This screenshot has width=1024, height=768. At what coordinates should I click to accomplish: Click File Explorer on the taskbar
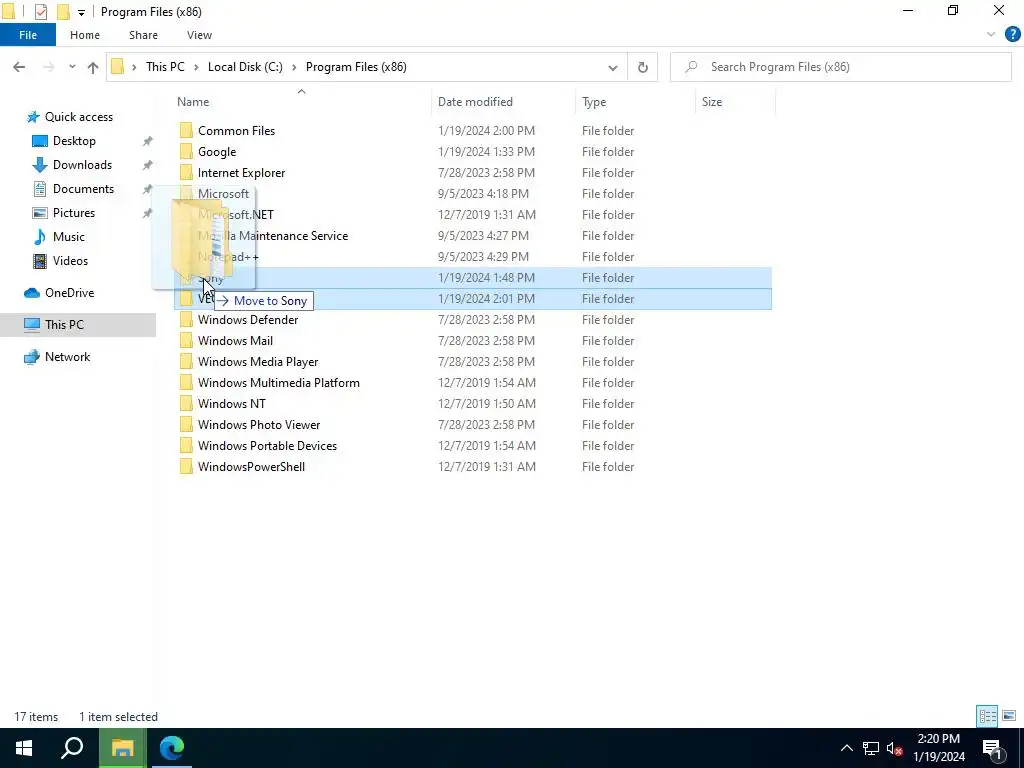click(121, 748)
